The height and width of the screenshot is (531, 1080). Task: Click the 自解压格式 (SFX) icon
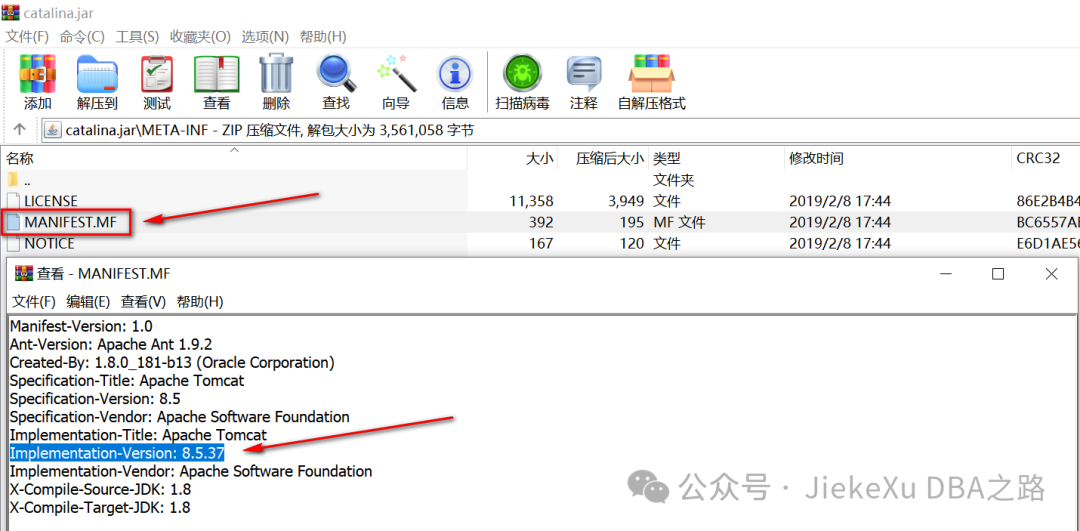coord(651,82)
